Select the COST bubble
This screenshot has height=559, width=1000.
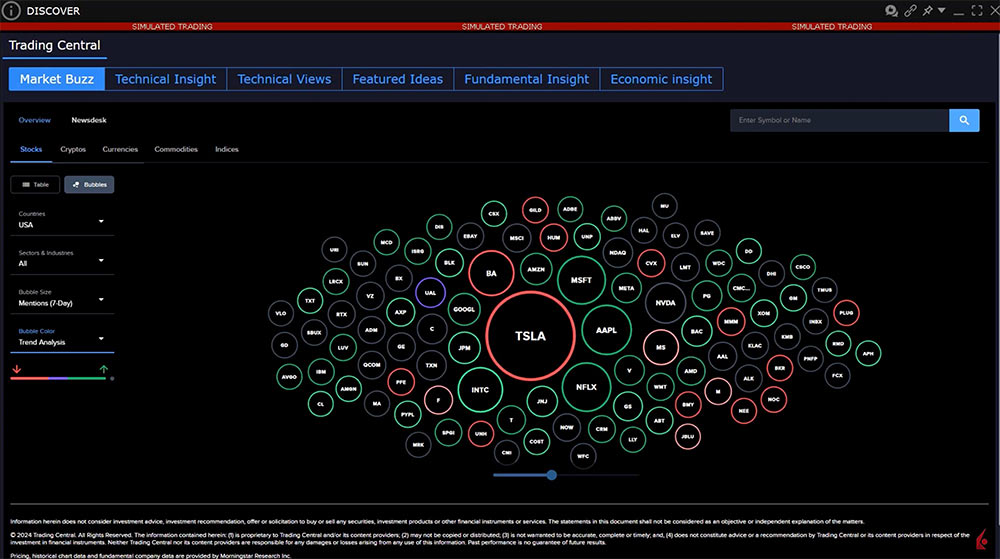(x=536, y=441)
